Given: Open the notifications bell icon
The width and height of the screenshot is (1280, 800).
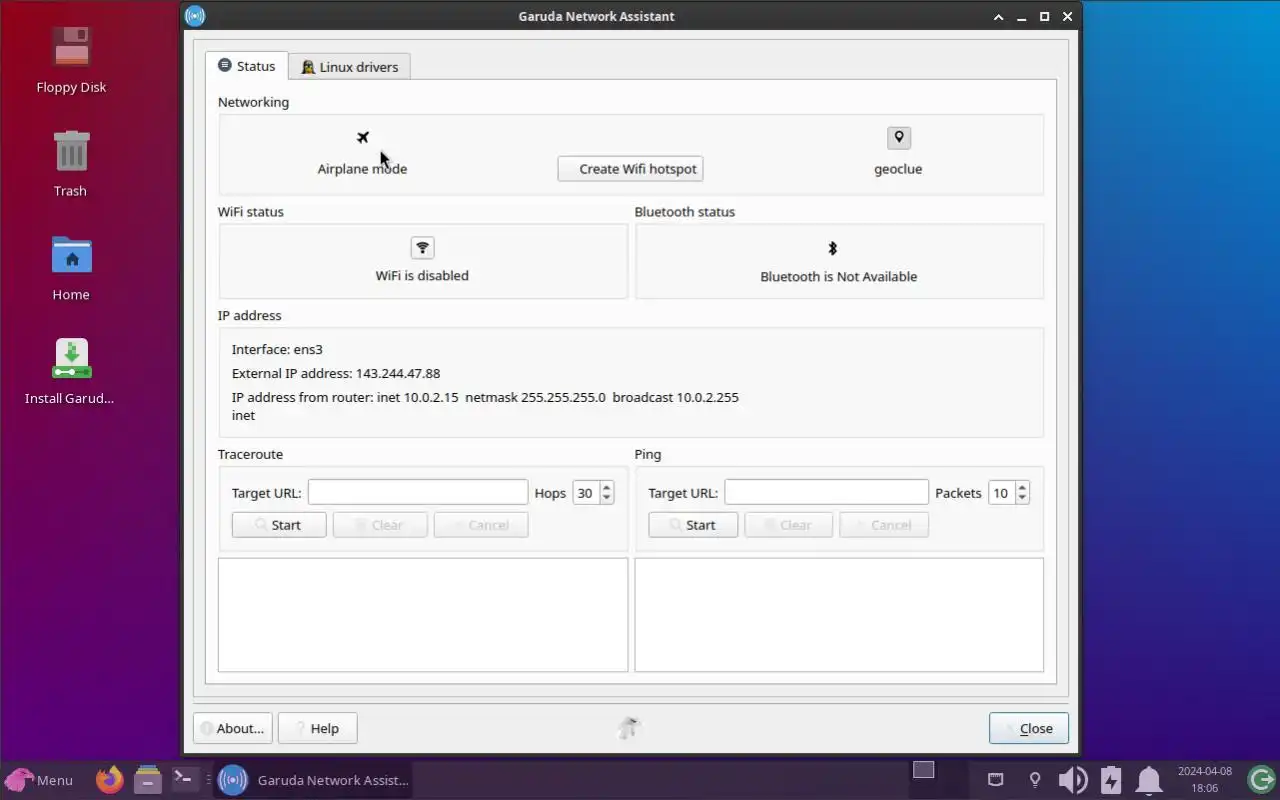Looking at the screenshot, I should pyautogui.click(x=1149, y=780).
